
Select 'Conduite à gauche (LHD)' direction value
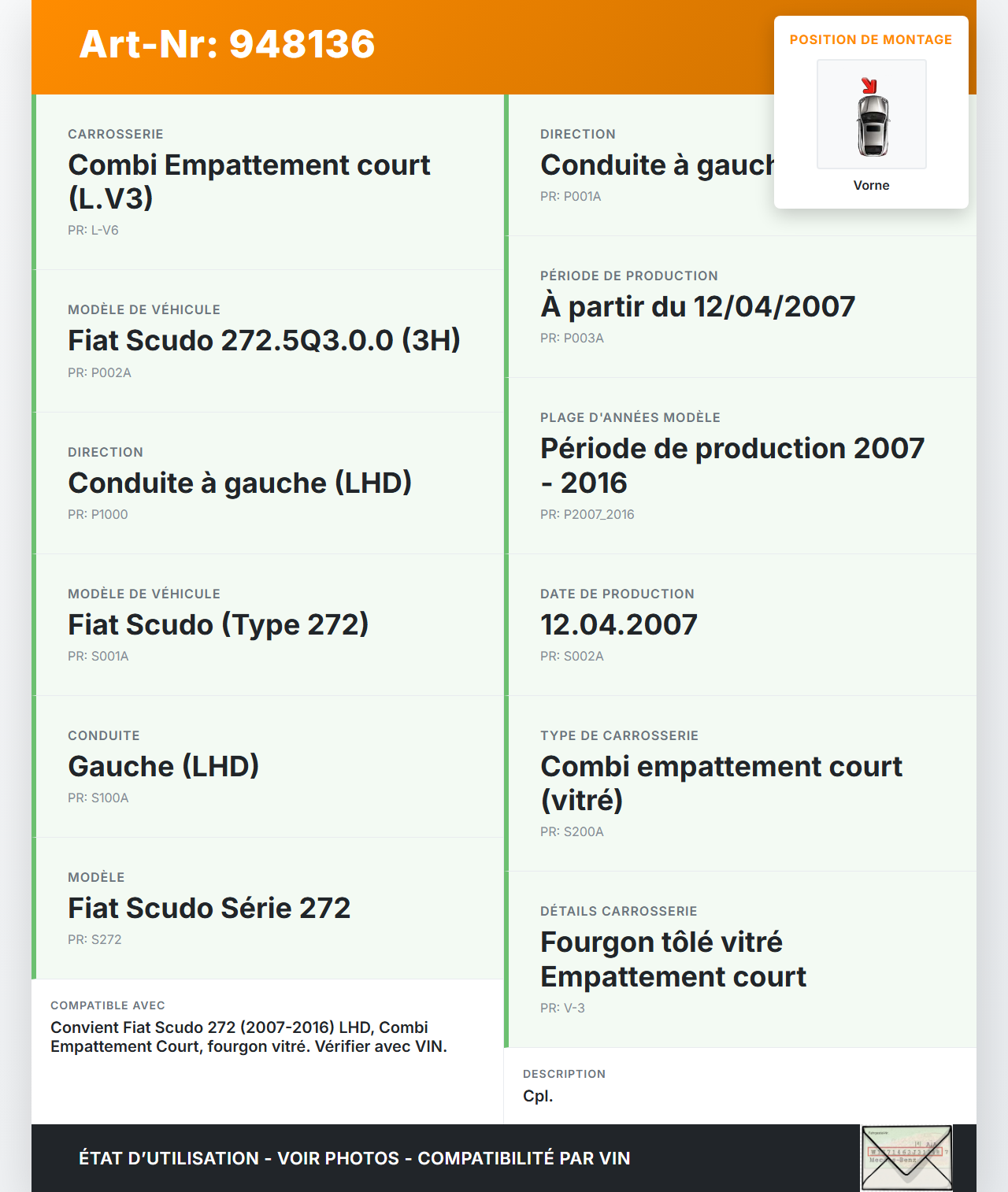click(239, 483)
